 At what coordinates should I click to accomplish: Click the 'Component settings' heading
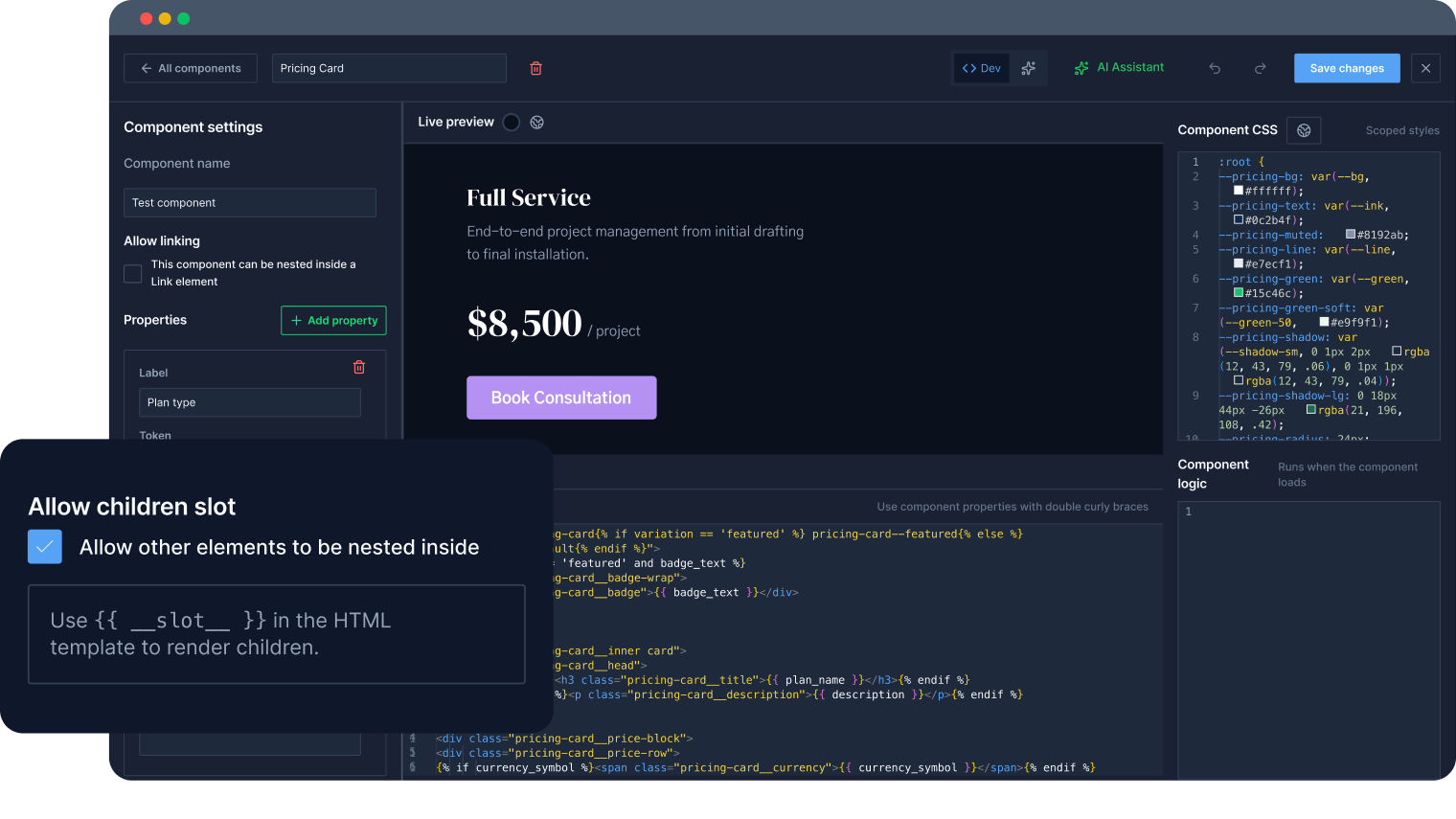point(193,127)
